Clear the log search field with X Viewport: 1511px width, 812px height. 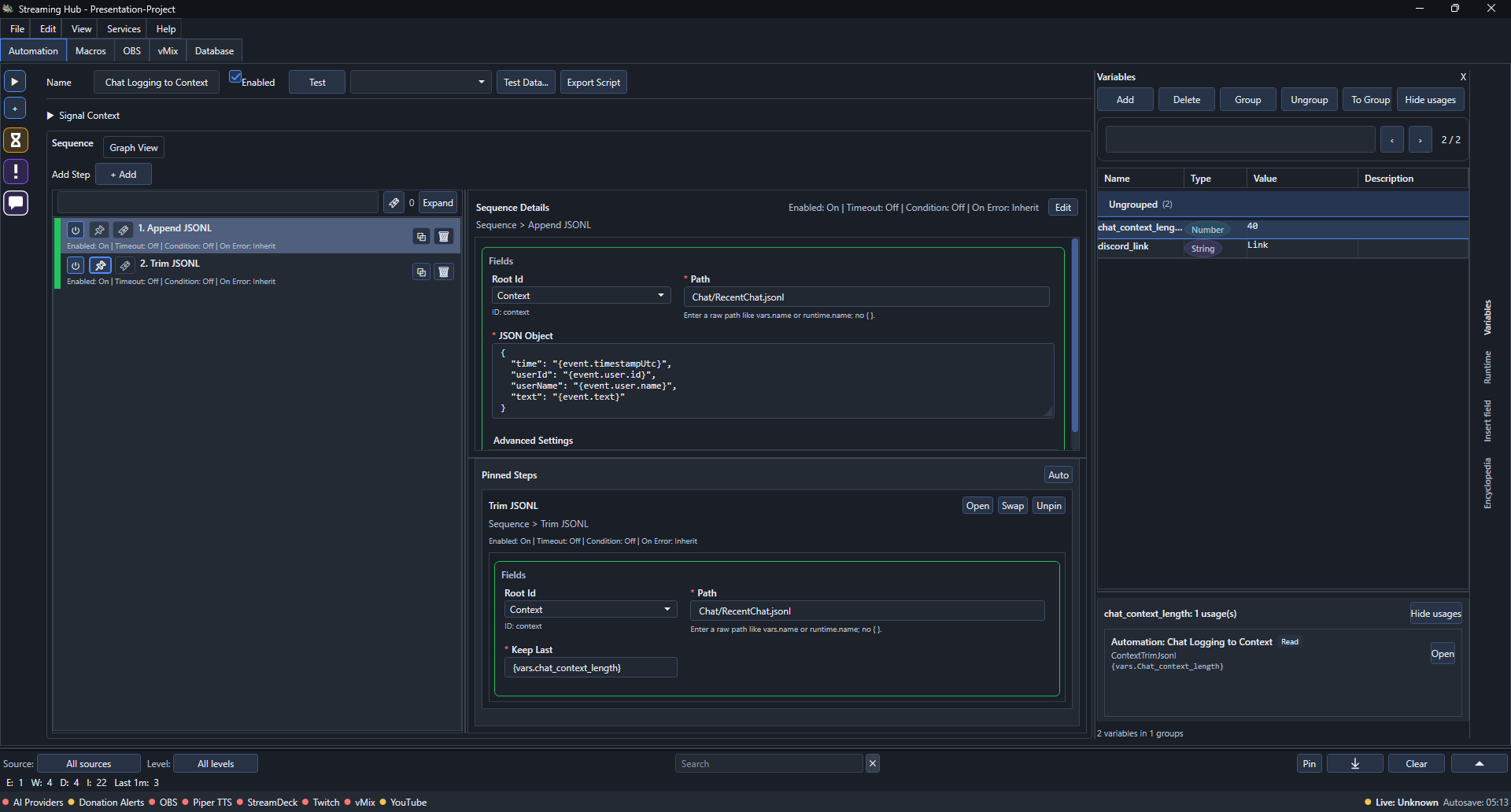point(873,763)
